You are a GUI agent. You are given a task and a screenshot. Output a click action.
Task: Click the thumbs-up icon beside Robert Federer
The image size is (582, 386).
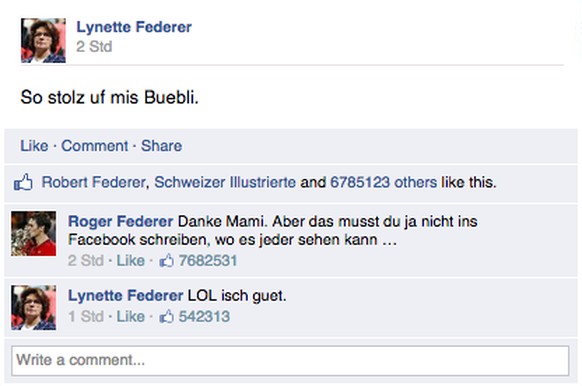pos(23,182)
